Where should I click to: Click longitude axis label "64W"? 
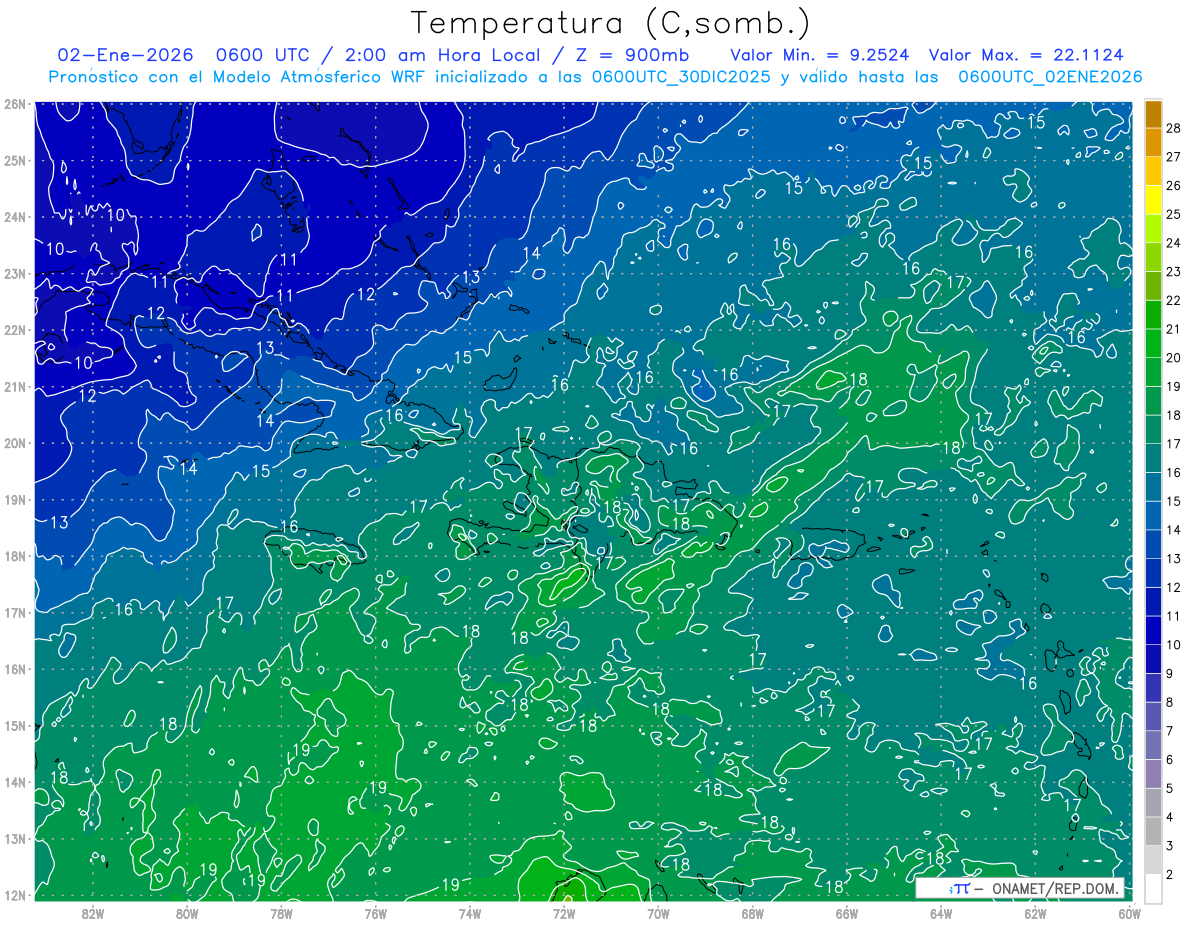(x=940, y=913)
